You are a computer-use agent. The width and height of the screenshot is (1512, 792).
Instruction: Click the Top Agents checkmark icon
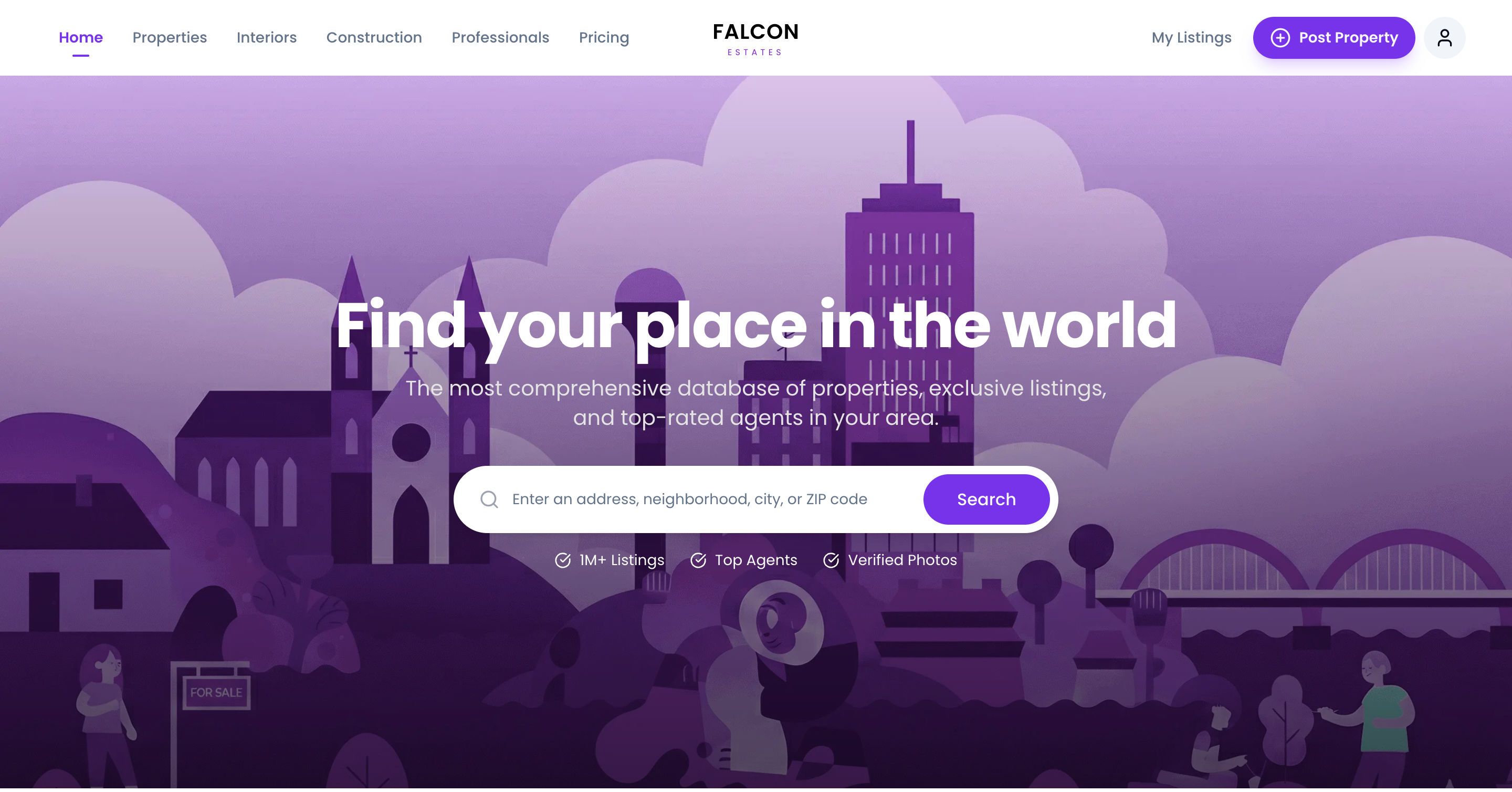click(x=698, y=560)
